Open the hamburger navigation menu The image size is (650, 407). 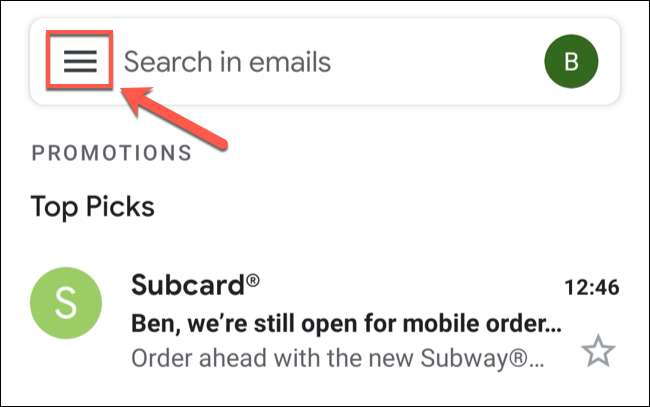pos(81,61)
